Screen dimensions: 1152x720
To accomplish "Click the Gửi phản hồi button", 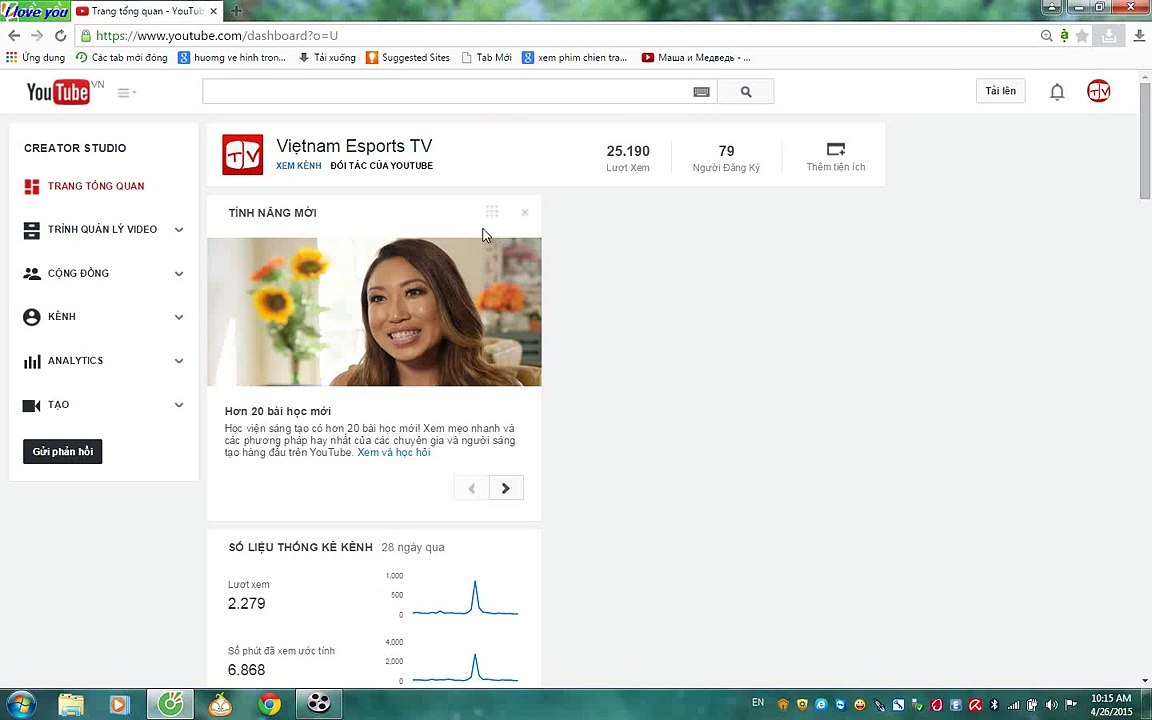I will click(62, 451).
